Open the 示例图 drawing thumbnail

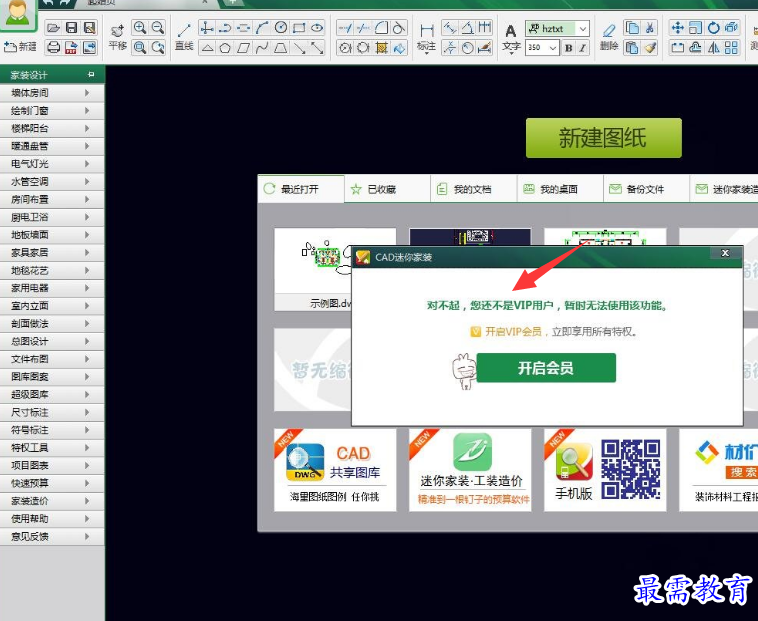[313, 269]
